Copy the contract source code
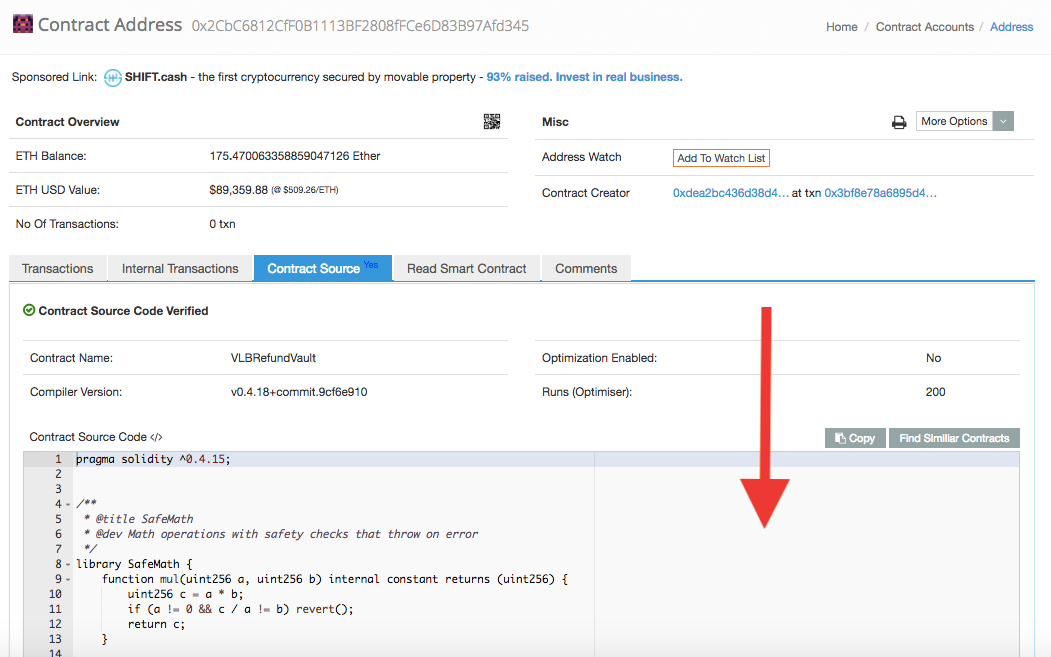 (855, 438)
